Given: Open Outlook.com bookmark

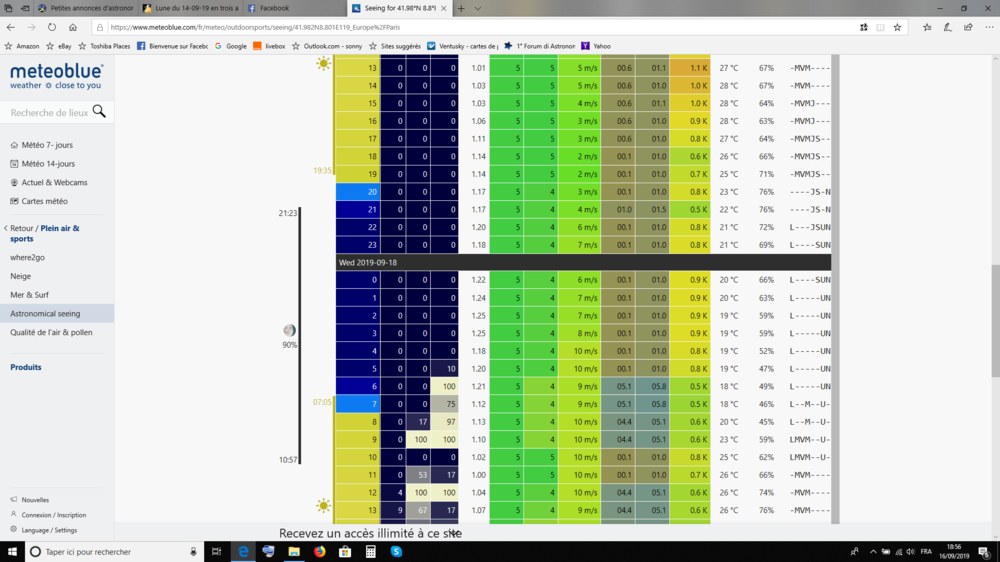Looking at the screenshot, I should click(x=327, y=46).
